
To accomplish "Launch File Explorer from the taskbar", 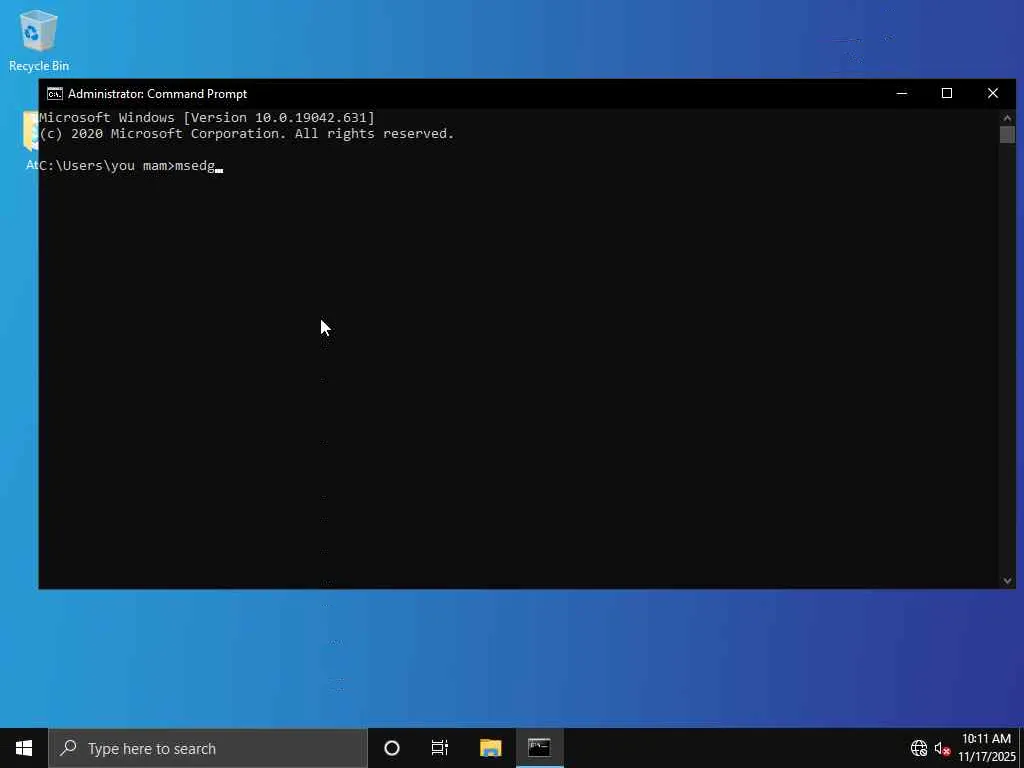I will [x=490, y=748].
